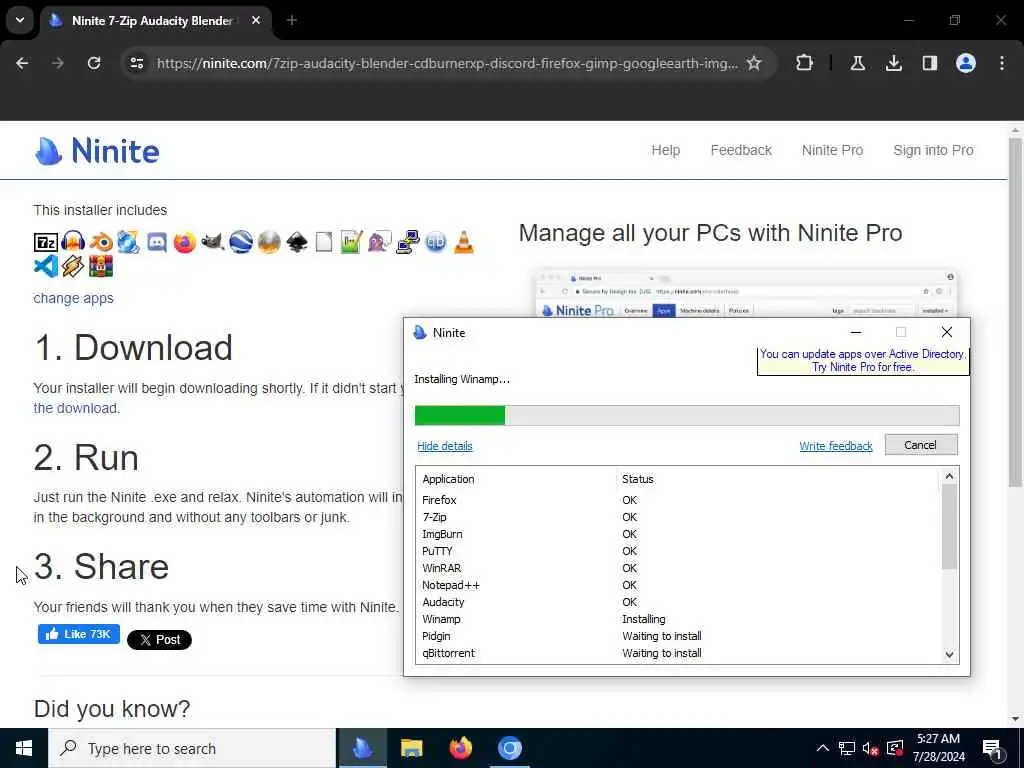Click the Facebook Like 73K button

79,634
